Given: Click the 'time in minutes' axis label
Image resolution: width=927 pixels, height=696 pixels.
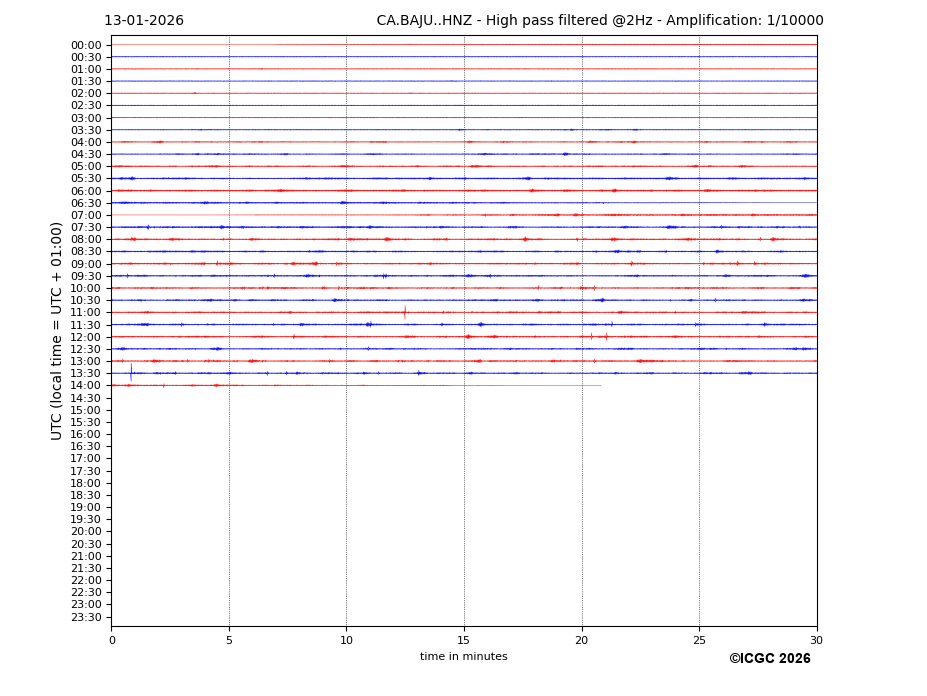Looking at the screenshot, I should (463, 657).
